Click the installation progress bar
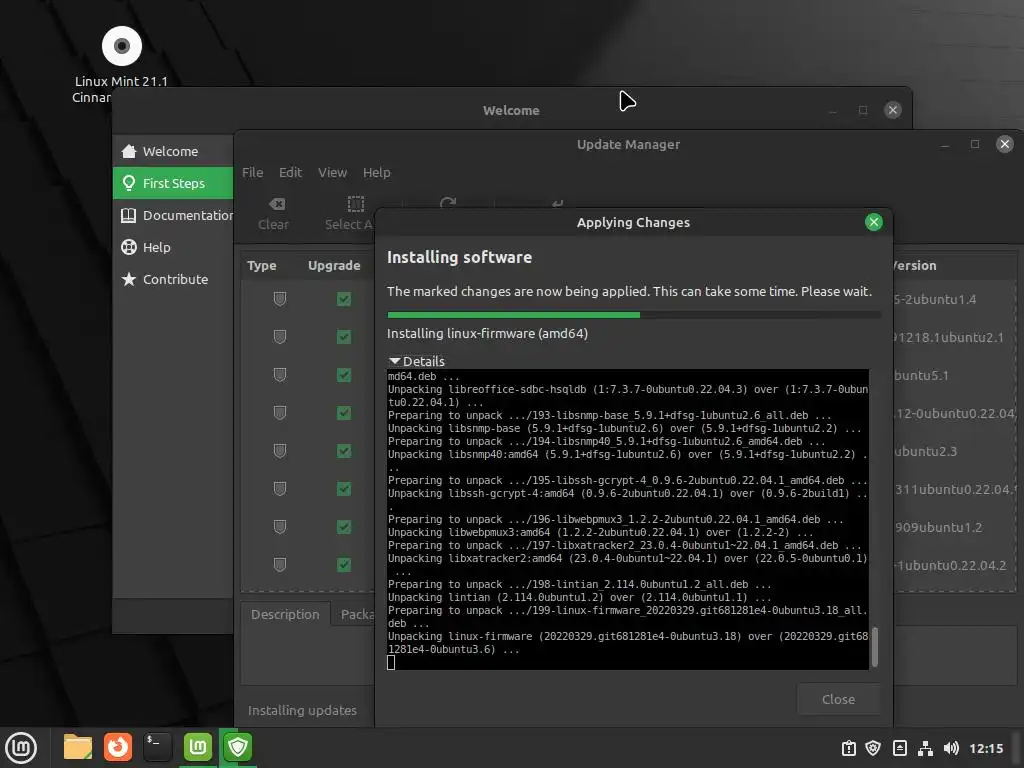This screenshot has width=1024, height=768. 633,315
